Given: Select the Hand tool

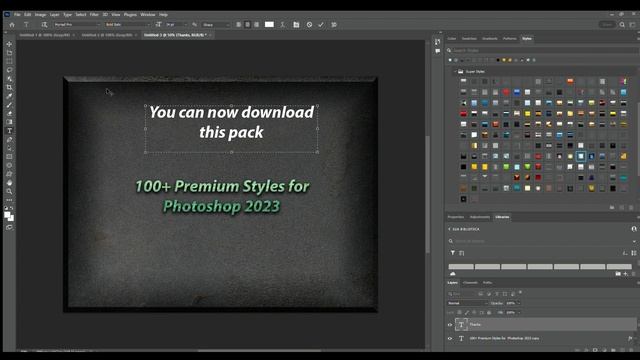Looking at the screenshot, I should click(x=9, y=182).
